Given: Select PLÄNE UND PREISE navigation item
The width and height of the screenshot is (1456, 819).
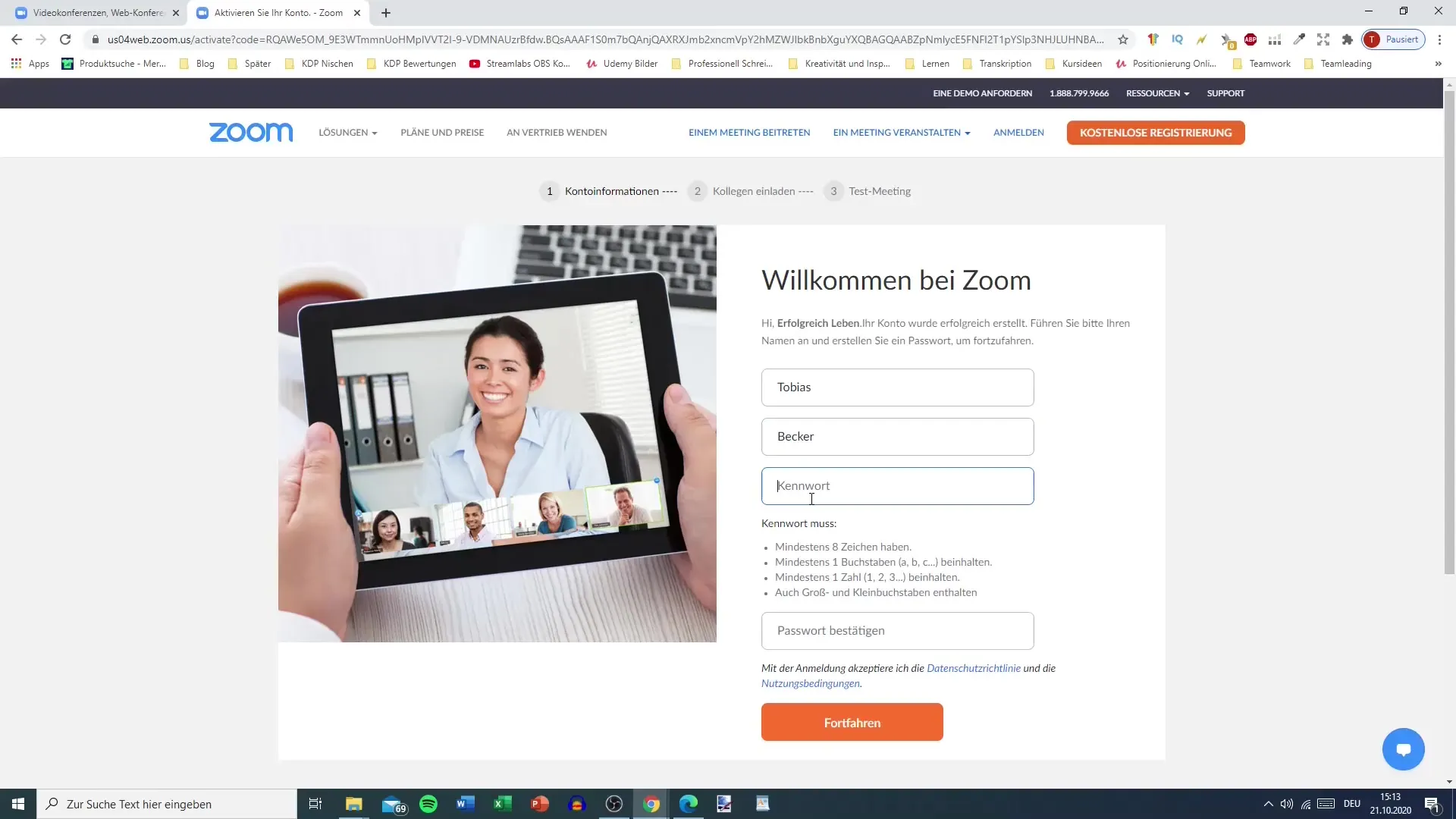Looking at the screenshot, I should tap(442, 132).
